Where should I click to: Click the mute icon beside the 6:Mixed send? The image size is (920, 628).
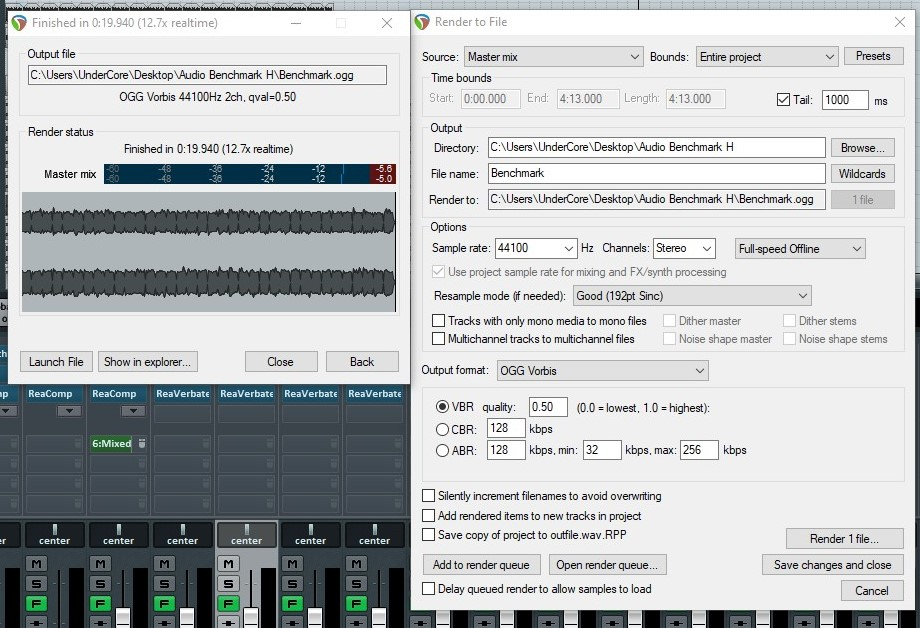(x=141, y=443)
